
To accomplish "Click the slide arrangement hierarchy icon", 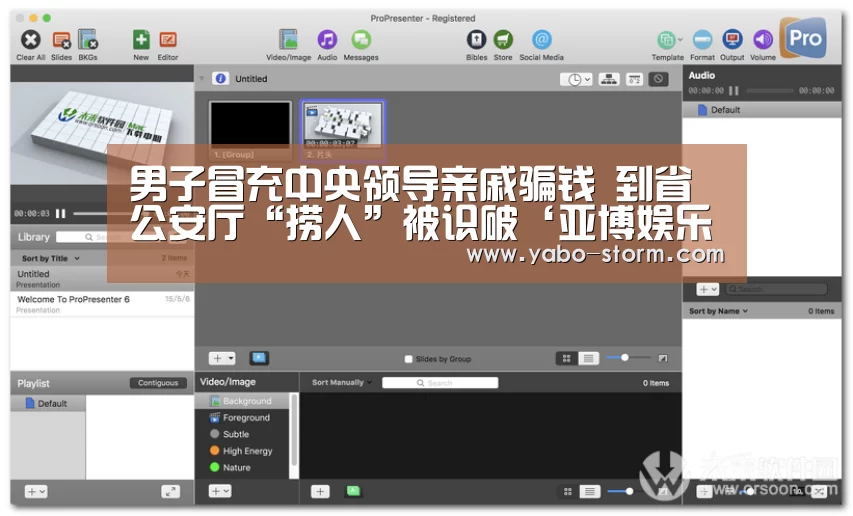I will pyautogui.click(x=608, y=79).
